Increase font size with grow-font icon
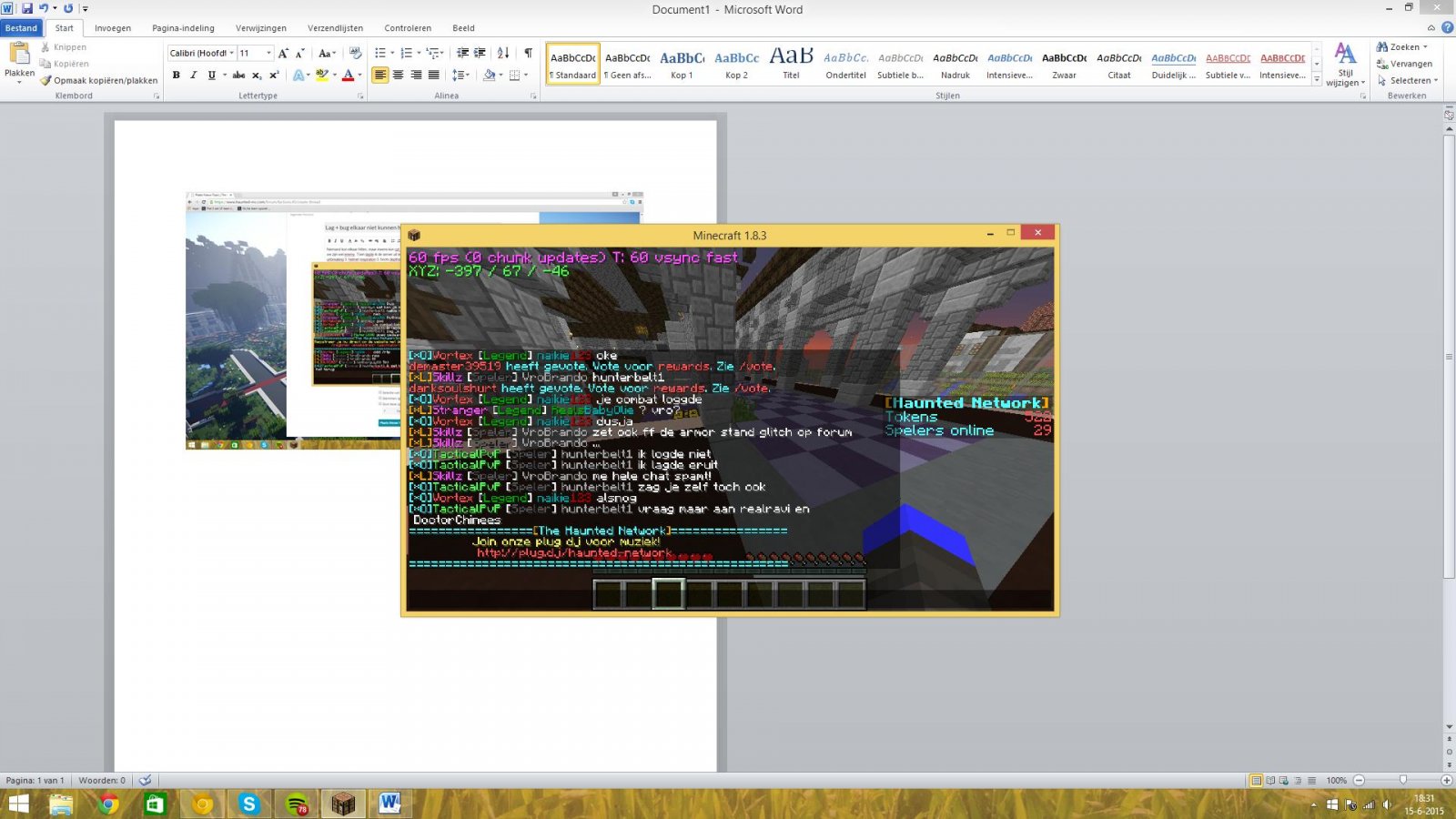The image size is (1456, 819). pos(283,53)
